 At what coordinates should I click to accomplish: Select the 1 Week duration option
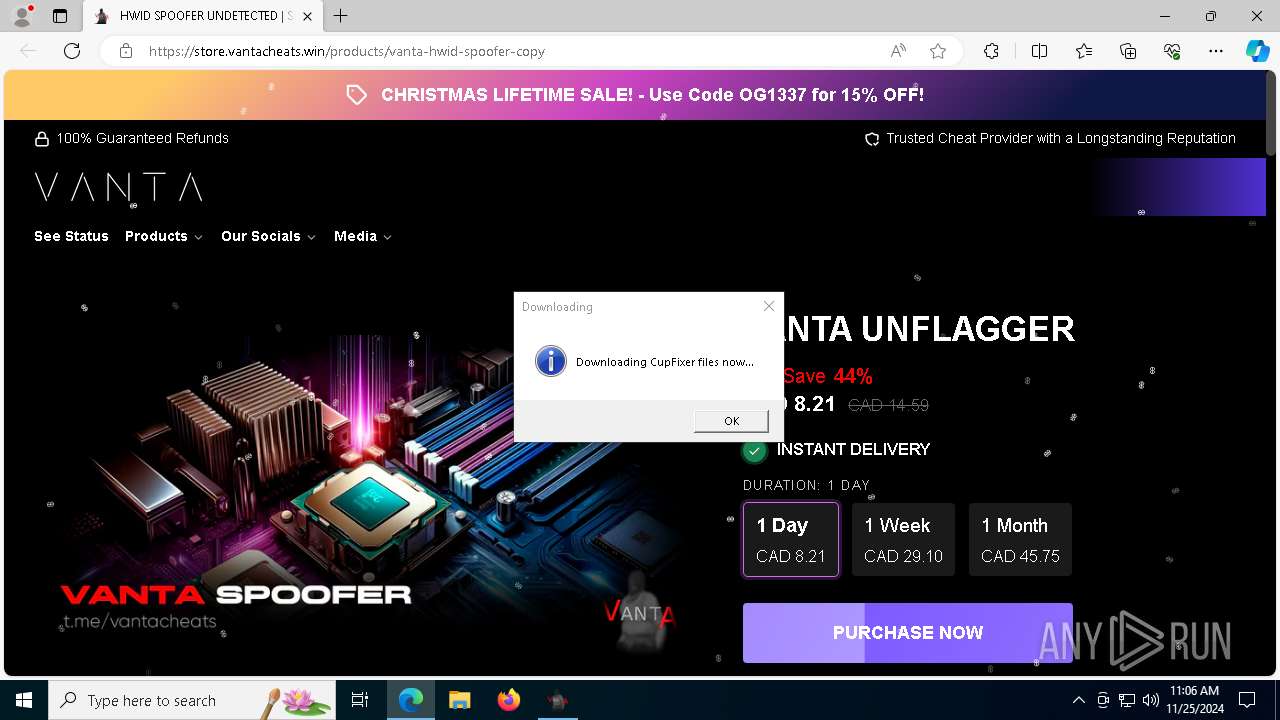pos(904,540)
